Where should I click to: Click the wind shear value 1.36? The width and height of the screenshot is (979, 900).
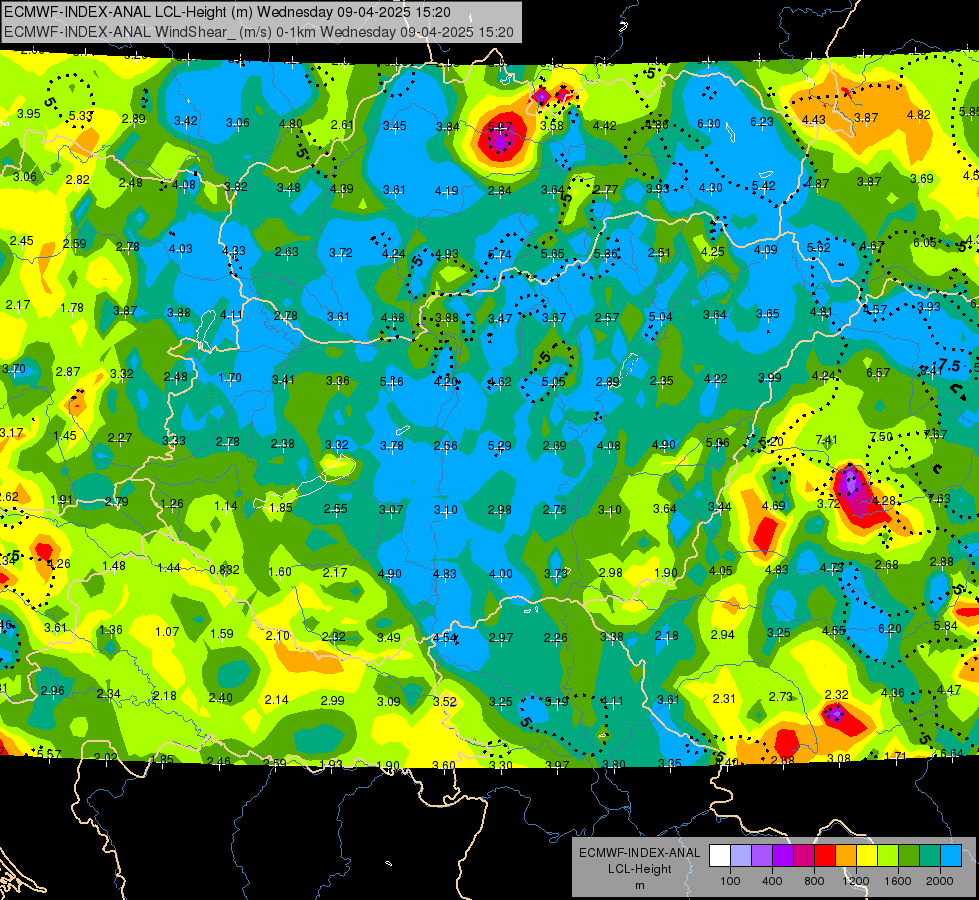click(x=111, y=630)
